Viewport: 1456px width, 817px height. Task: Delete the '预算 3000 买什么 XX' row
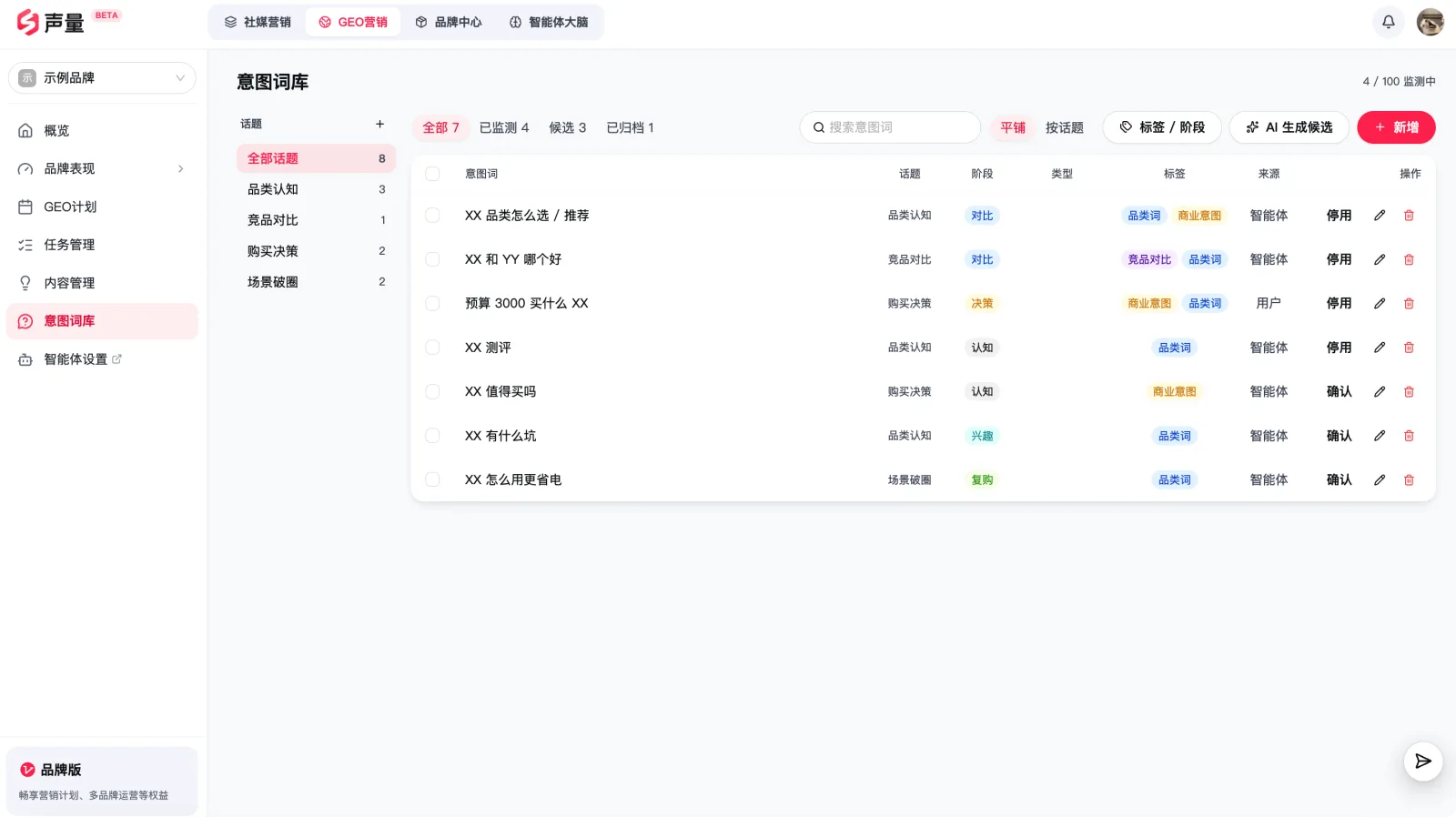pos(1409,303)
